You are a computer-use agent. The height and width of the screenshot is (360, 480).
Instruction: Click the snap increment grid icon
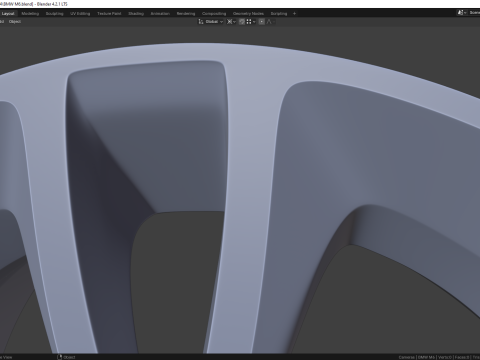tap(249, 22)
